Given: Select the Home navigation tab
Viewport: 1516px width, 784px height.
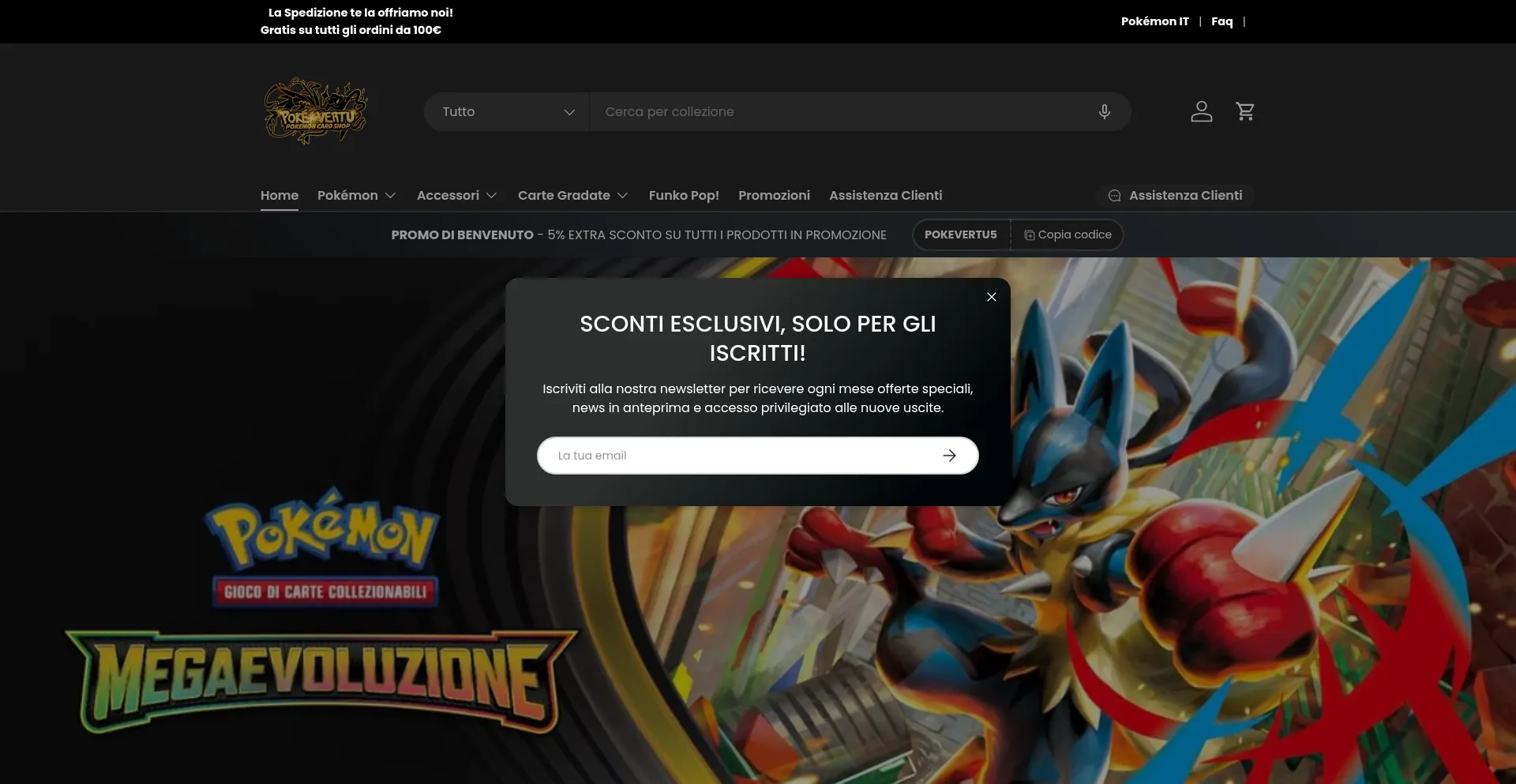Looking at the screenshot, I should 279,195.
